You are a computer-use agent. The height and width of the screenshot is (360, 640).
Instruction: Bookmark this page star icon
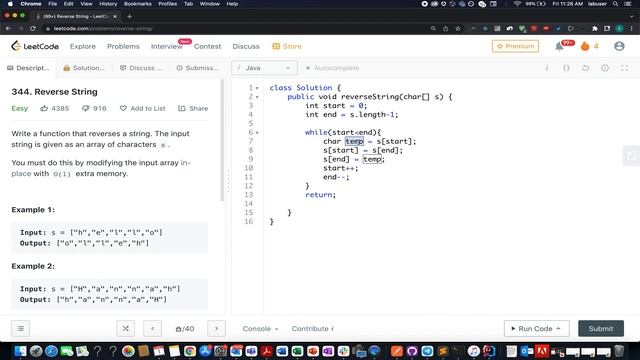click(x=458, y=29)
